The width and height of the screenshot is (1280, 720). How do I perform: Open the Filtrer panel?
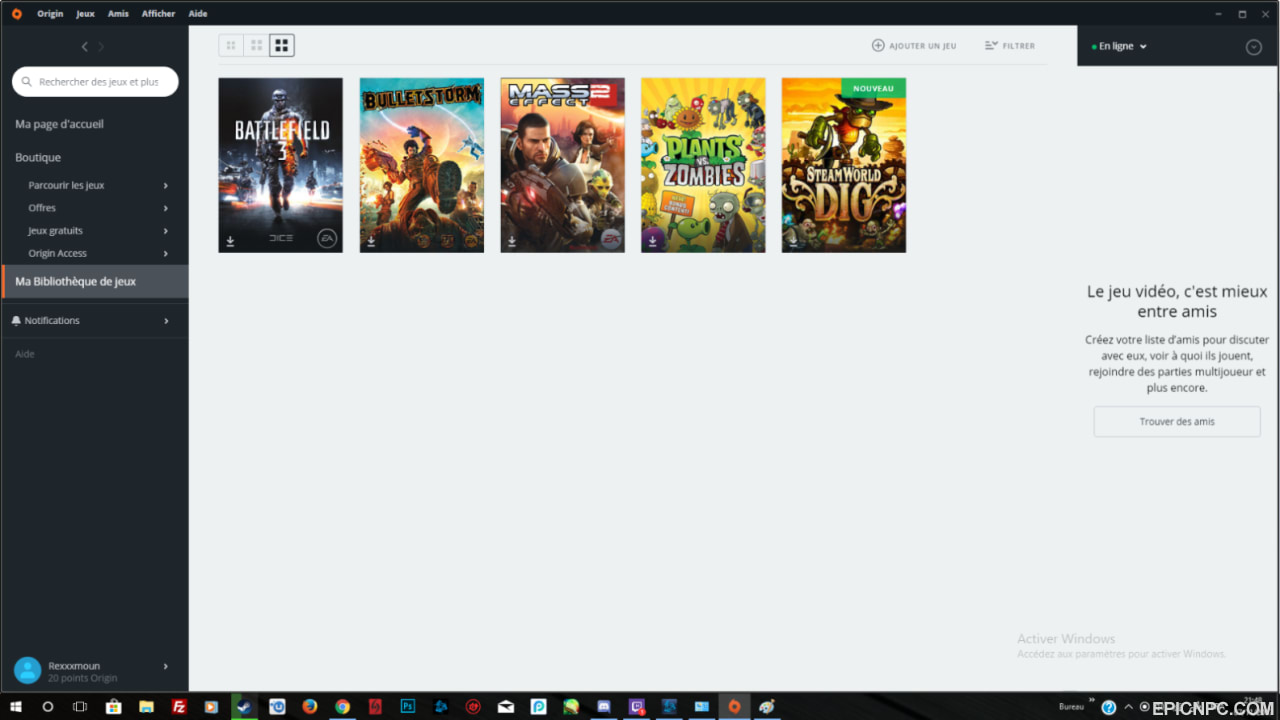point(1010,46)
